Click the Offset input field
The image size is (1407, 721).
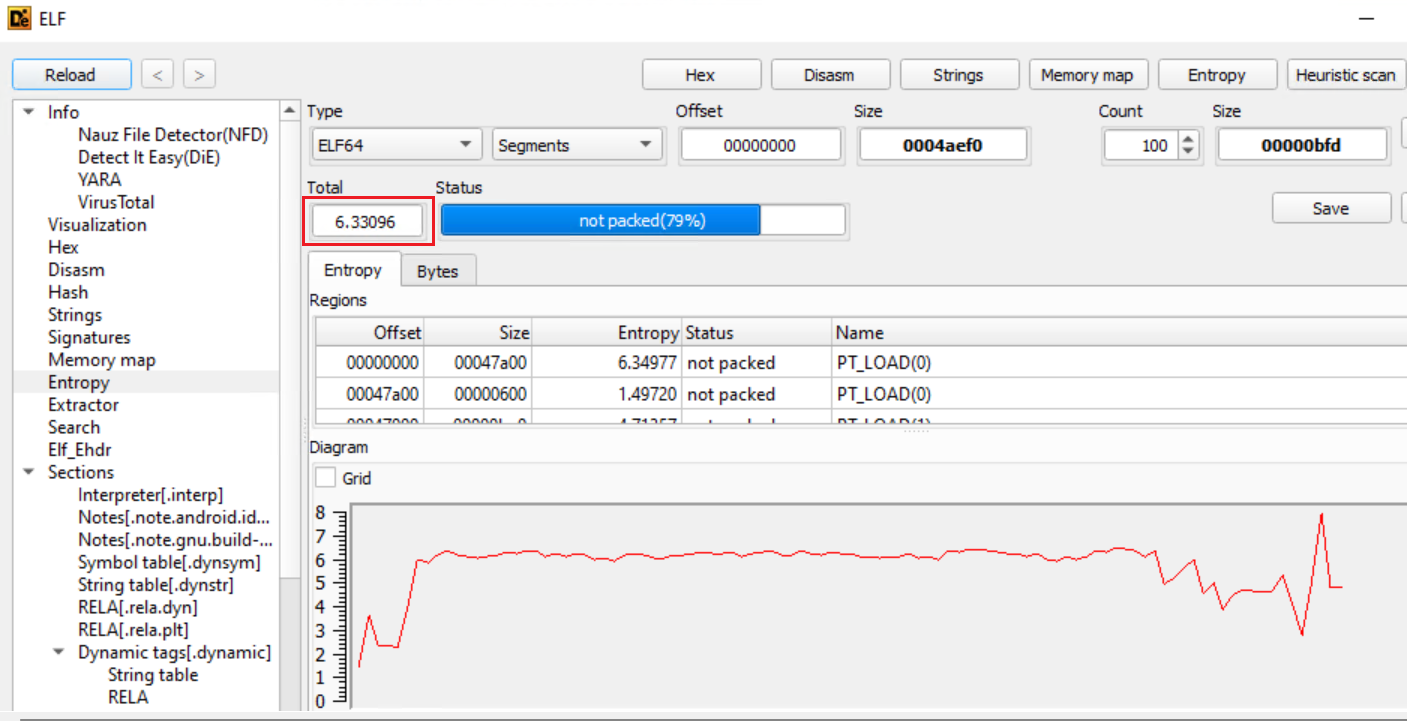tap(760, 145)
